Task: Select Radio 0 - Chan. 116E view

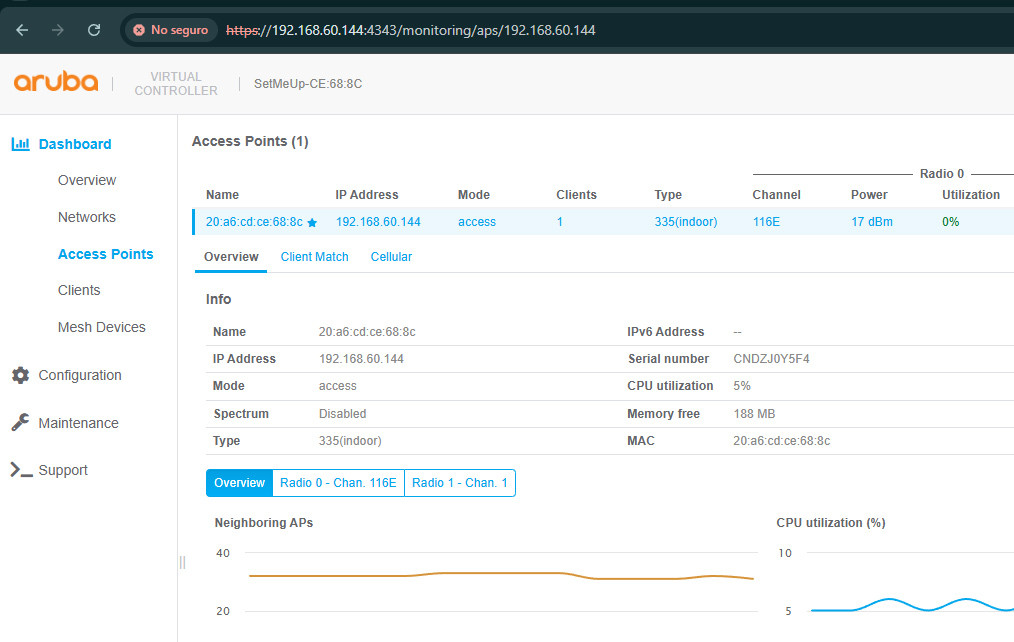Action: tap(338, 483)
